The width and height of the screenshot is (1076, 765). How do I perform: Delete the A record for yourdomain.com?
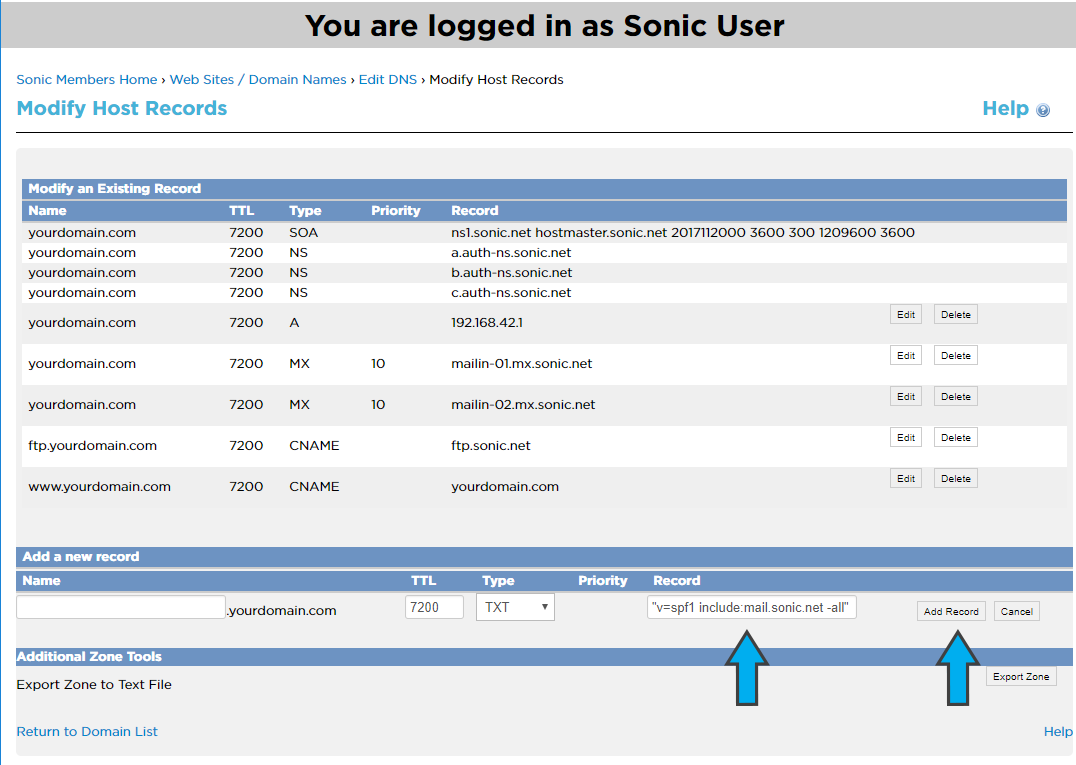954,313
